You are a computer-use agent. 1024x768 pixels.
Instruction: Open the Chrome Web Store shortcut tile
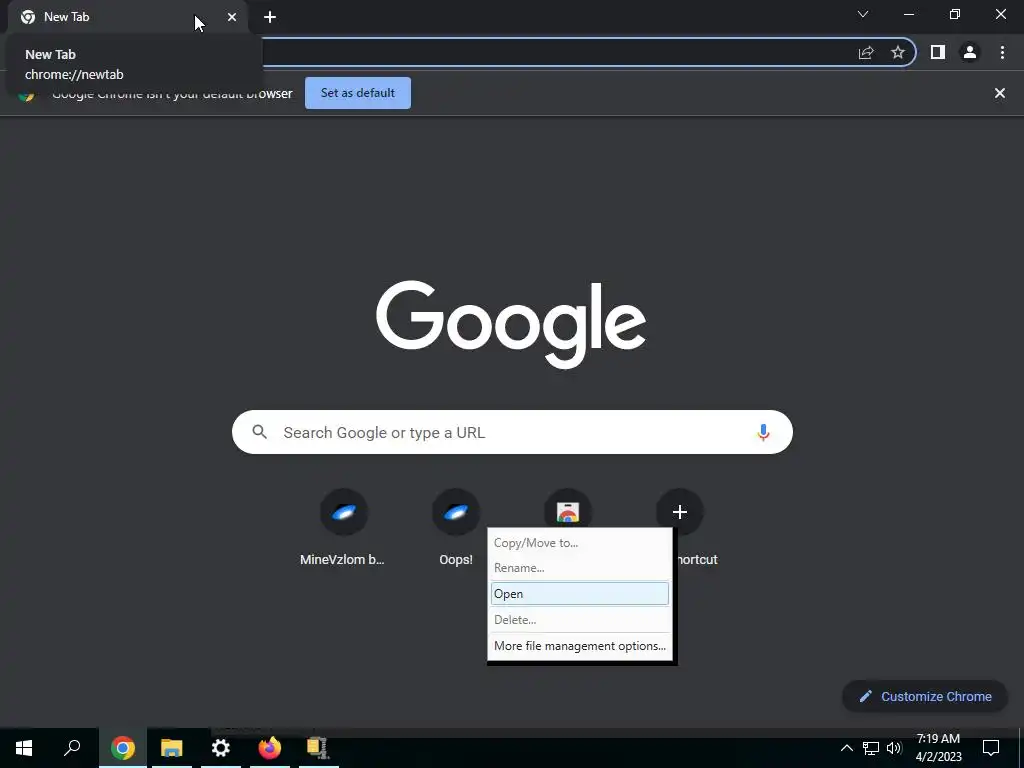click(568, 508)
